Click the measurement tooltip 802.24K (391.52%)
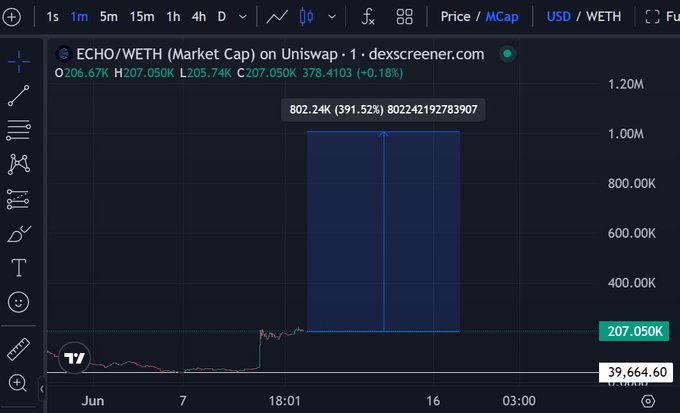 (x=383, y=110)
